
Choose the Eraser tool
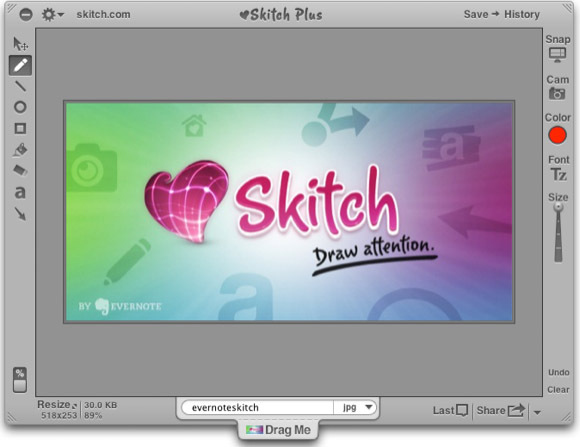[x=20, y=171]
